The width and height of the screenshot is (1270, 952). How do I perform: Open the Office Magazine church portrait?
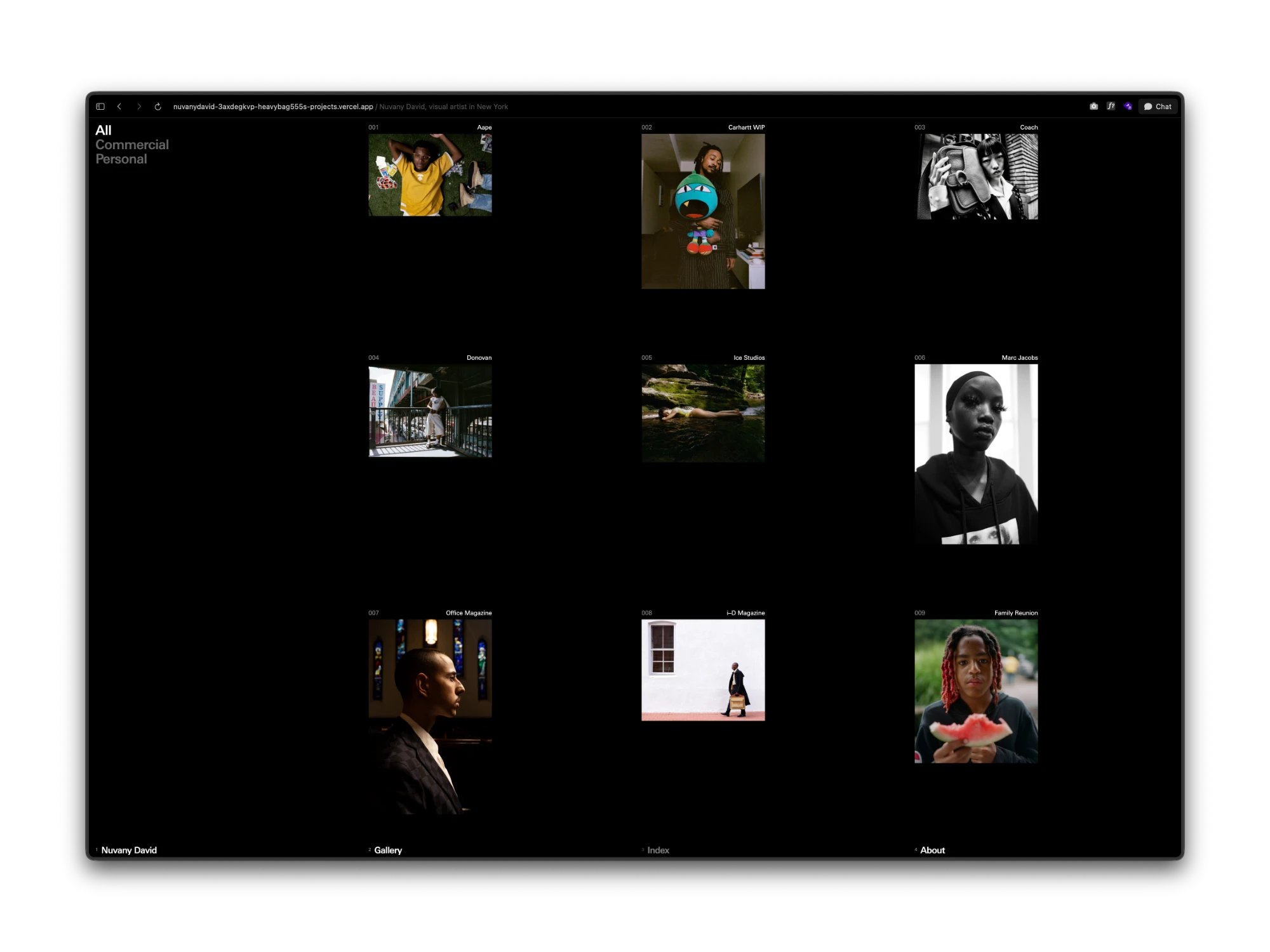tap(430, 717)
